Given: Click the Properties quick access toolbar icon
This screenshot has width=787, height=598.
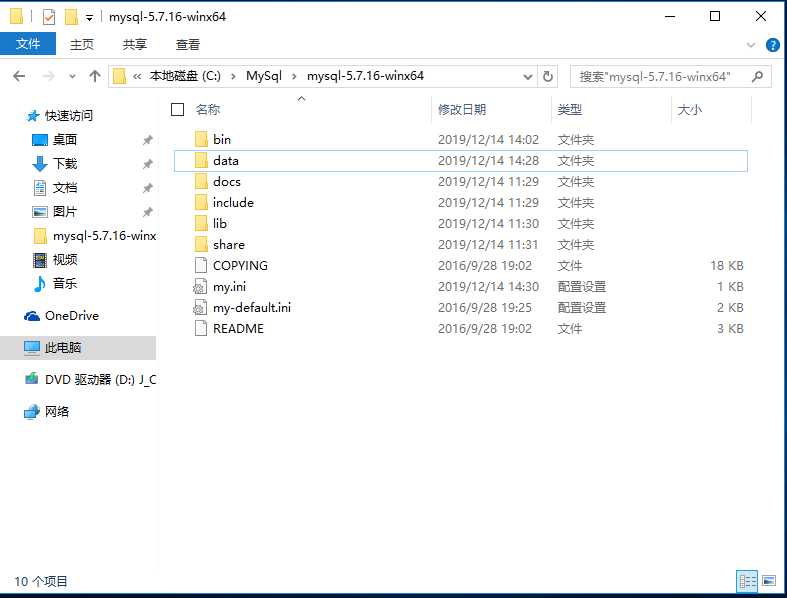Looking at the screenshot, I should tap(49, 17).
